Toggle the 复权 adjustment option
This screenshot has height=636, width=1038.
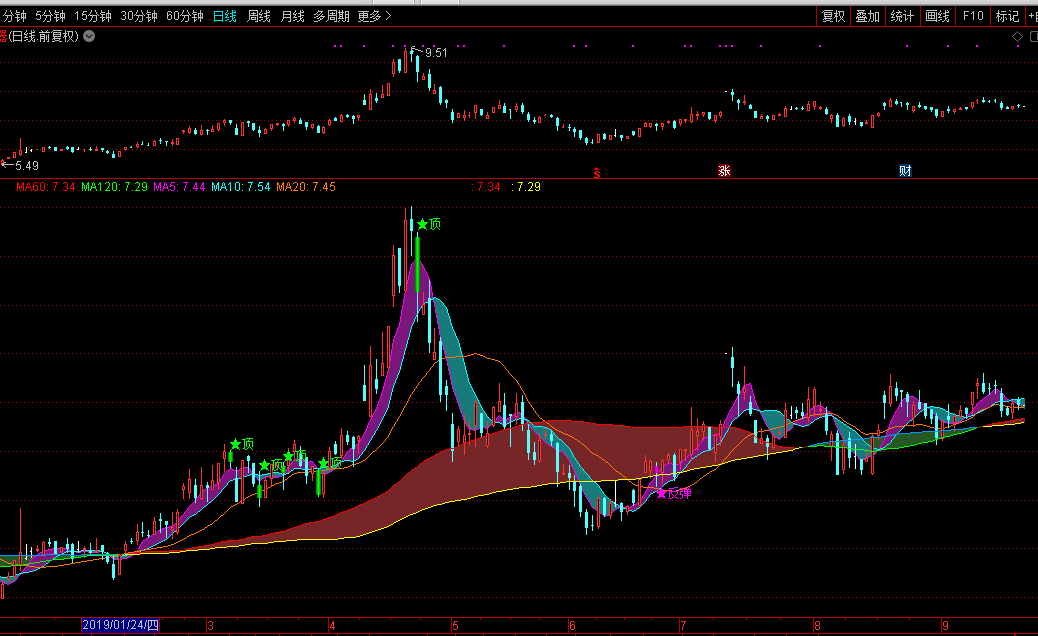point(834,16)
